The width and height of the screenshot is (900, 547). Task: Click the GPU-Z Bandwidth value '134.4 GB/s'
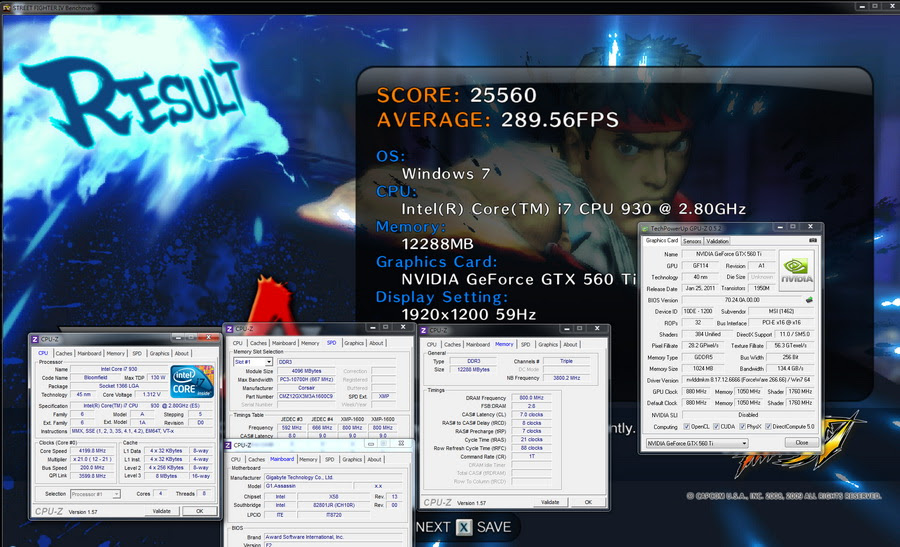pyautogui.click(x=791, y=368)
